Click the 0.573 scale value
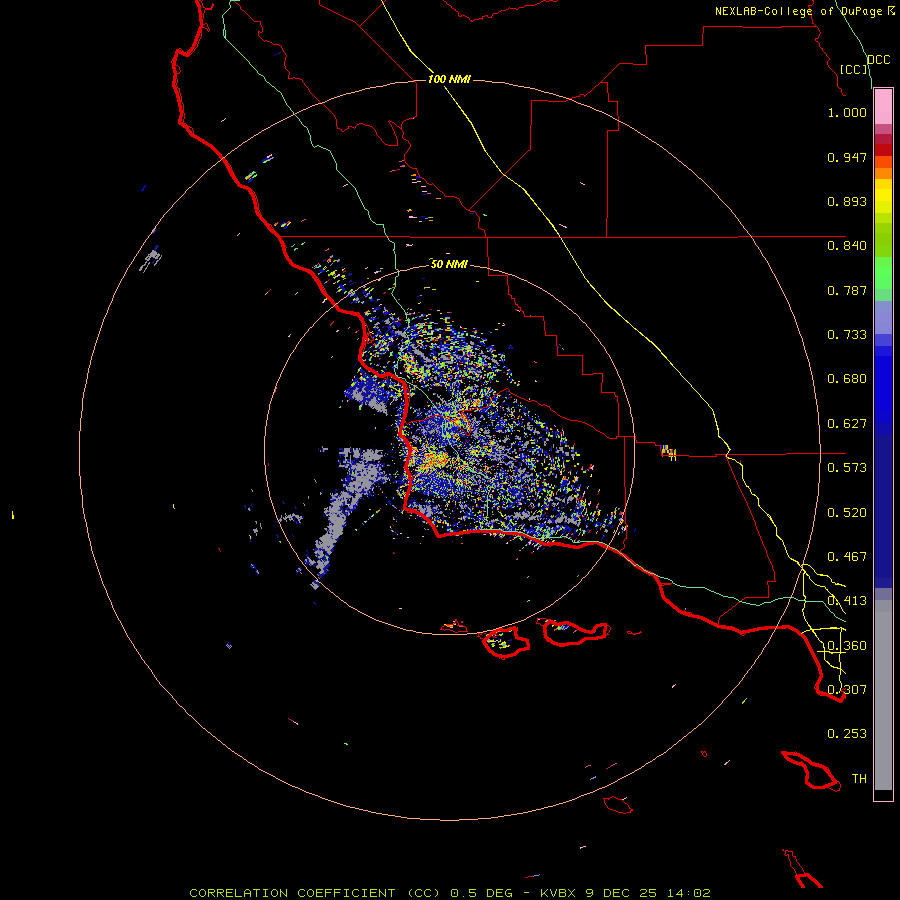900x900 pixels. 847,468
